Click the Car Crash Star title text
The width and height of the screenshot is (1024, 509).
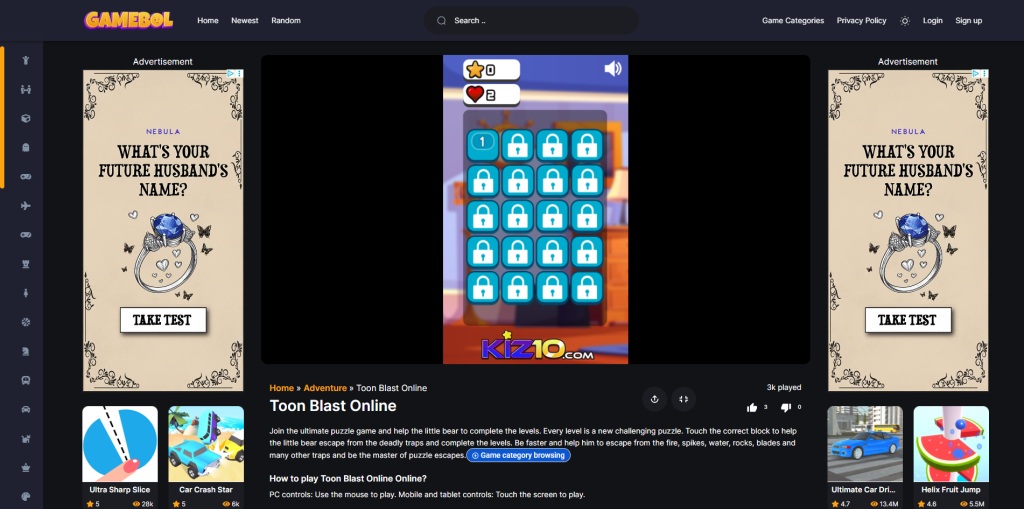206,489
